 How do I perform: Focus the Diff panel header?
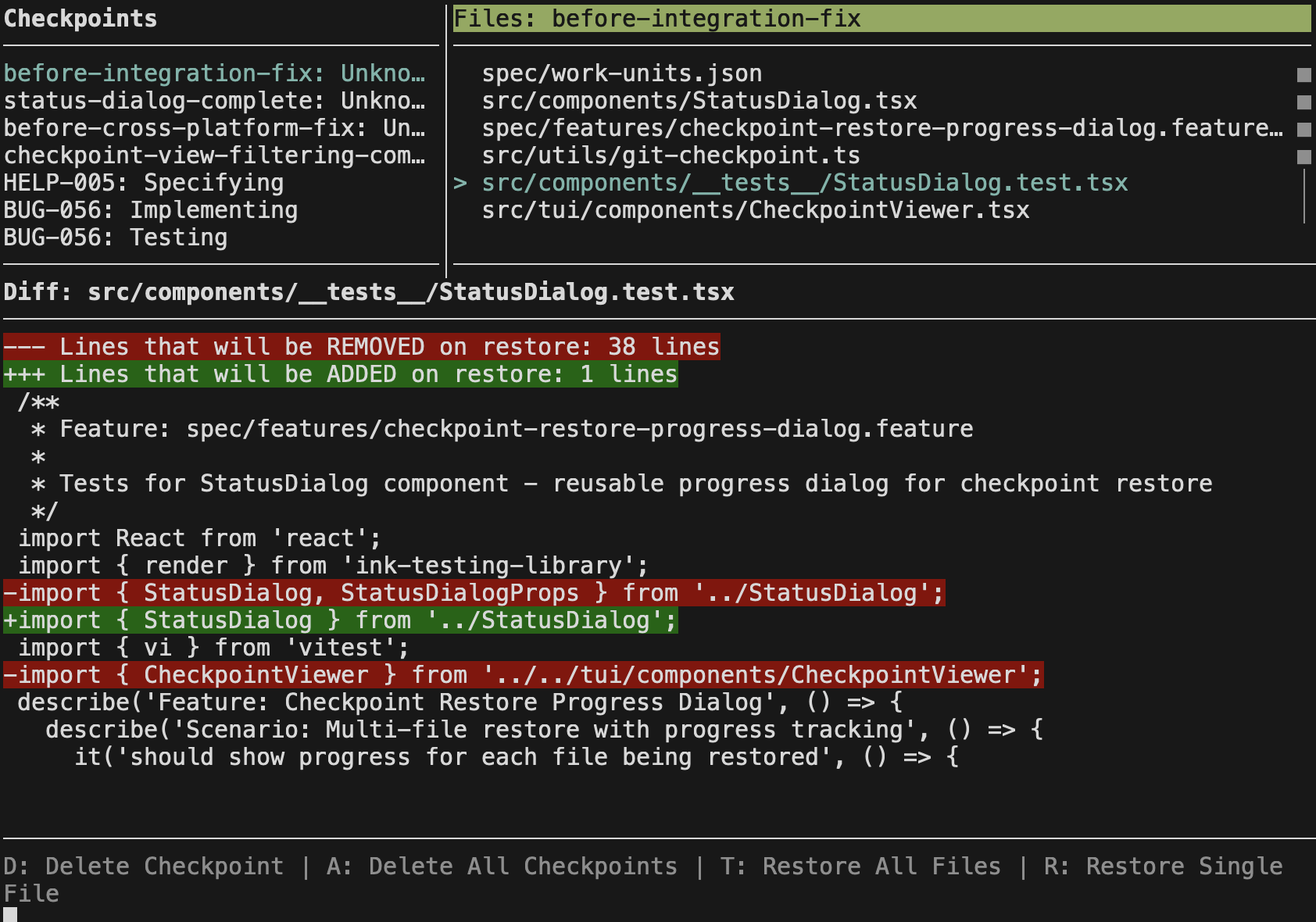coord(369,292)
